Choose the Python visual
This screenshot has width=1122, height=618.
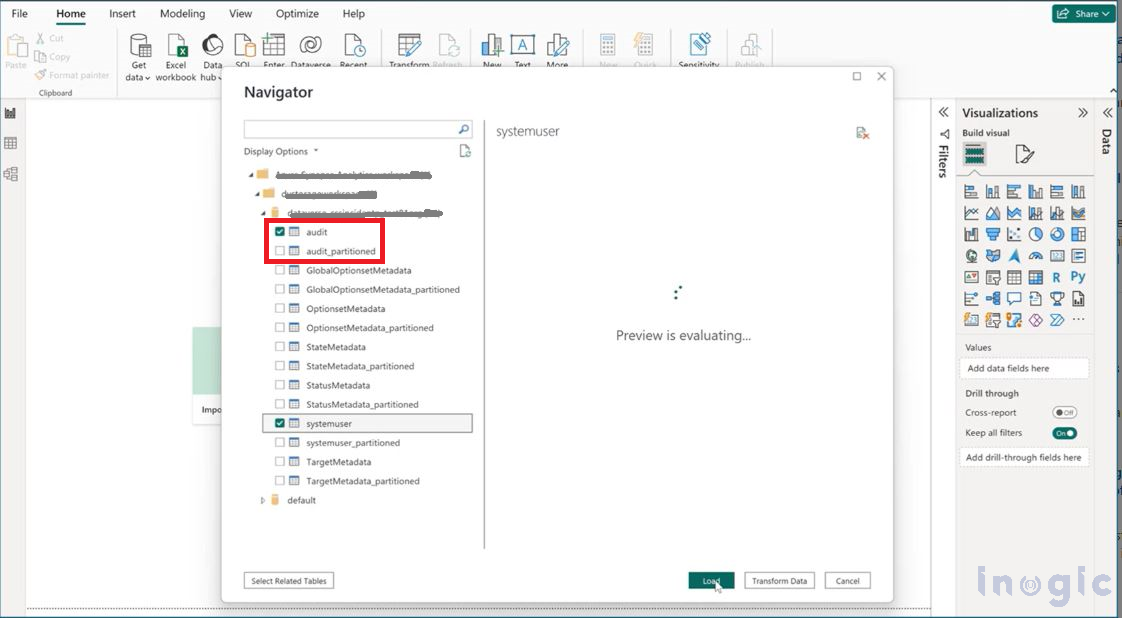point(1078,277)
